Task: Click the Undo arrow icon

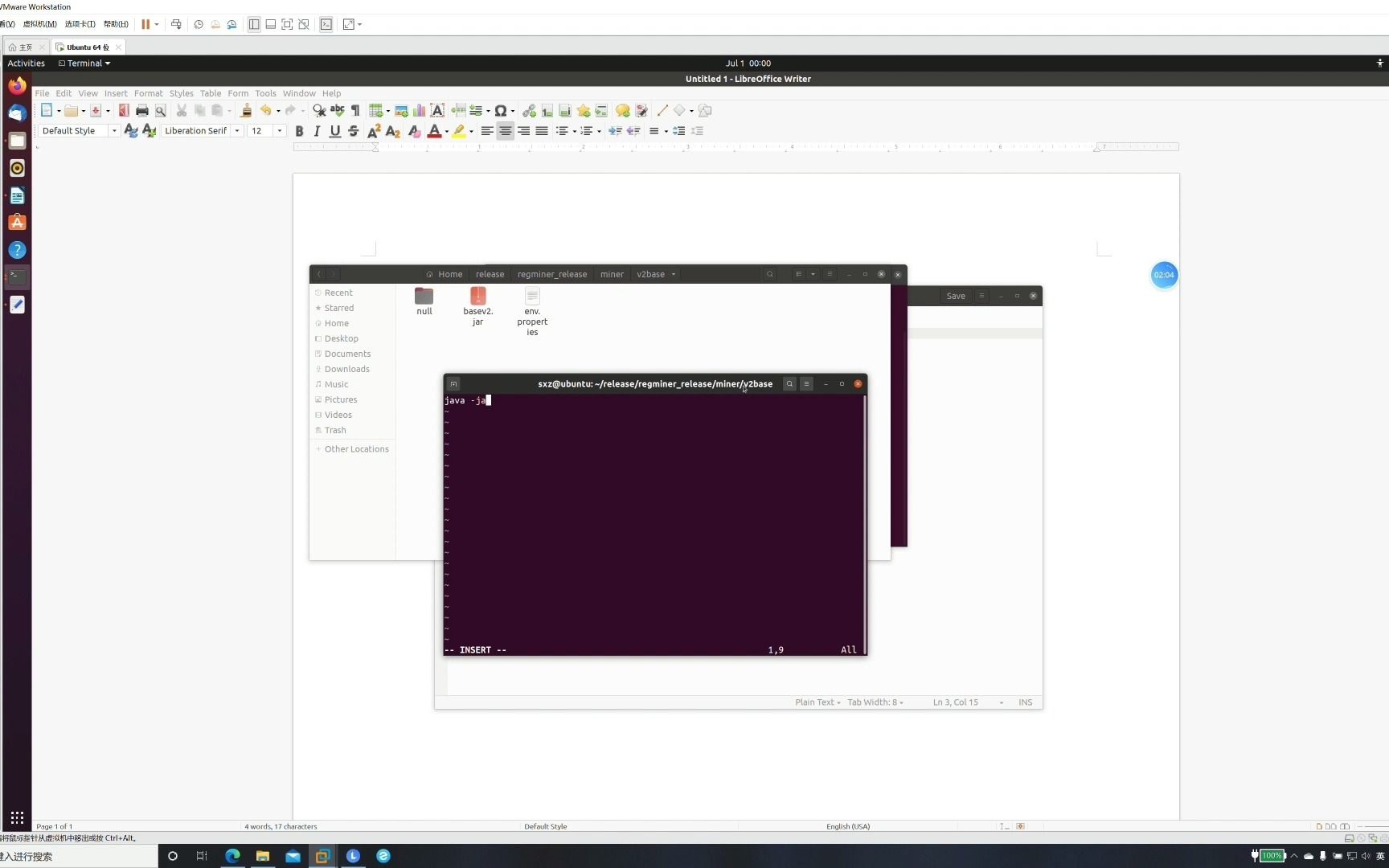Action: [266, 111]
